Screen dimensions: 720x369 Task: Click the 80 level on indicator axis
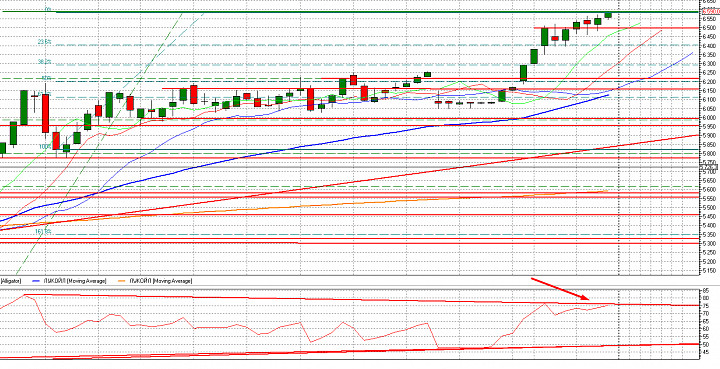tap(707, 298)
